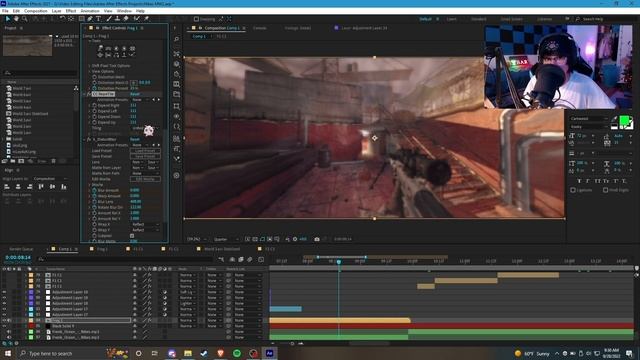
Task: Open the Soft Light blend mode dropdown
Action: click(x=188, y=292)
